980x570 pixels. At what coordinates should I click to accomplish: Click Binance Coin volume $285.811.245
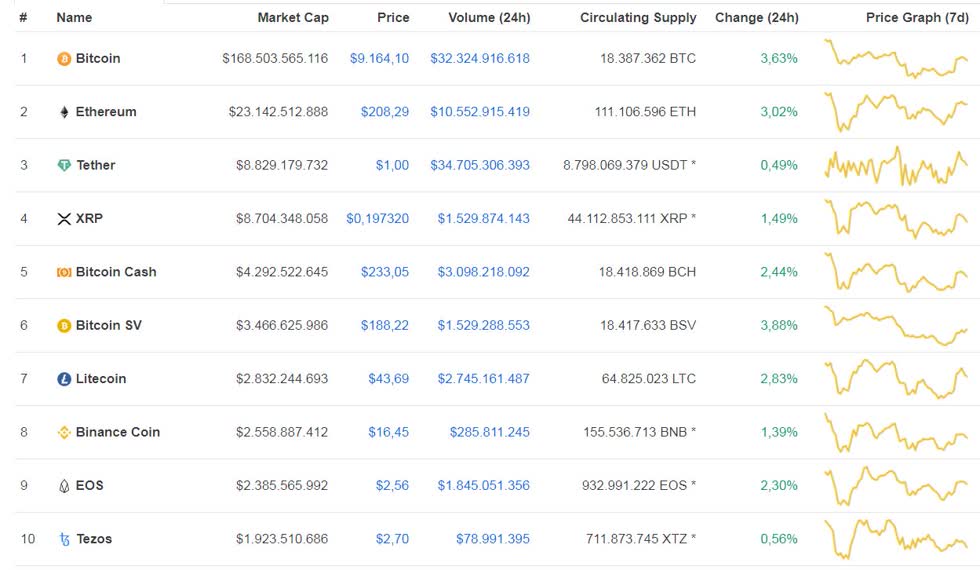[x=490, y=432]
